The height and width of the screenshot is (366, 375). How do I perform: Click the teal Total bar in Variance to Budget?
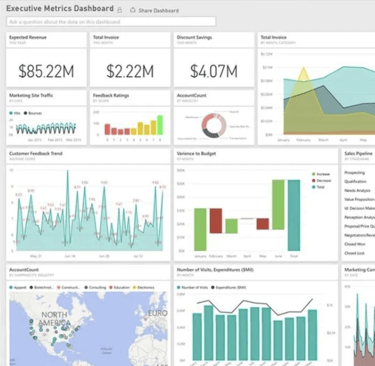[x=294, y=215]
